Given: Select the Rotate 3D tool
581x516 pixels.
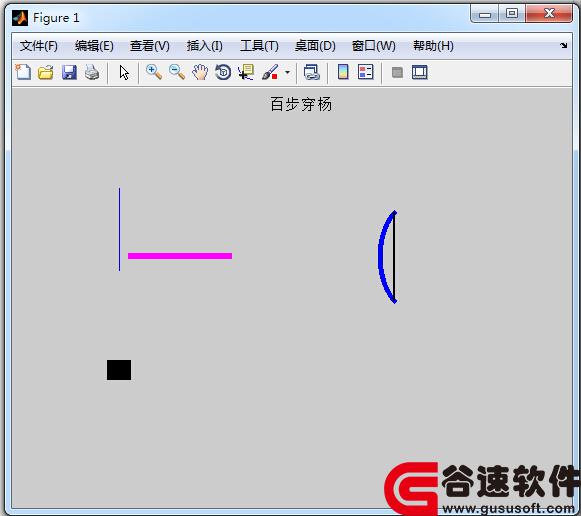Looking at the screenshot, I should (x=223, y=72).
